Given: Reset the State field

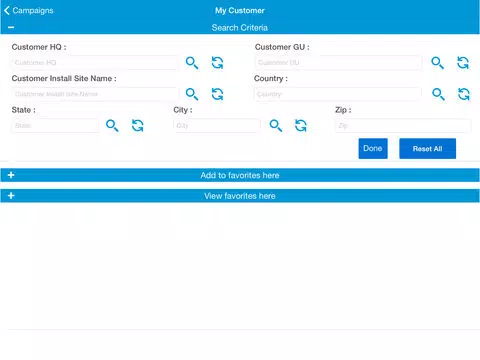Looking at the screenshot, I should click(138, 125).
